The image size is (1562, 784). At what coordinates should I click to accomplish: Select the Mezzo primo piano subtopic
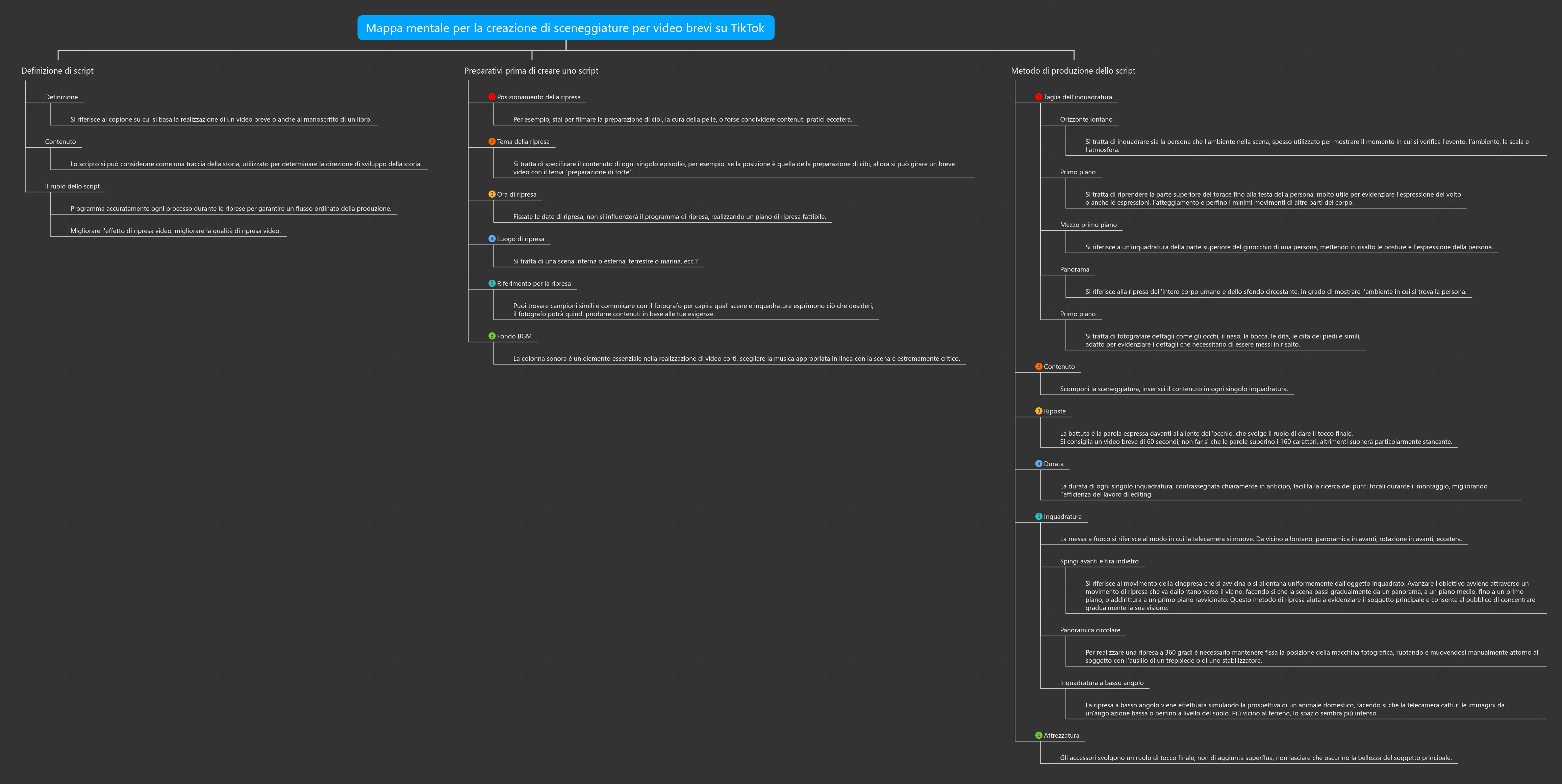pos(1088,225)
